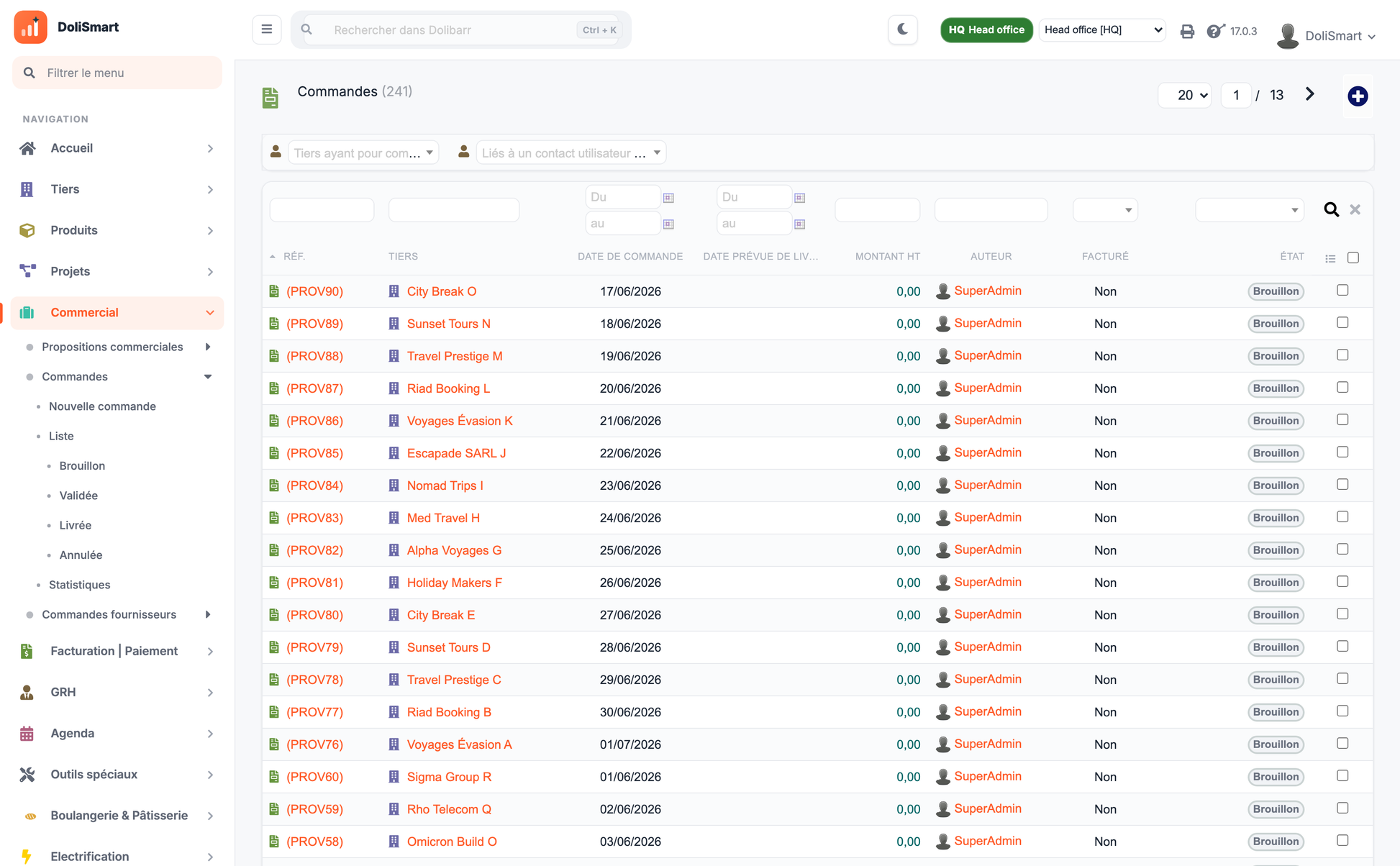Open the 20 rows per page dropdown

pyautogui.click(x=1185, y=95)
